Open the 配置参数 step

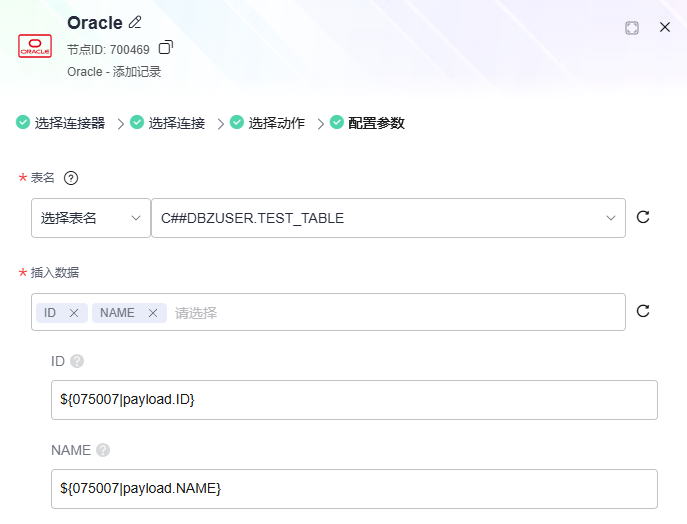367,123
